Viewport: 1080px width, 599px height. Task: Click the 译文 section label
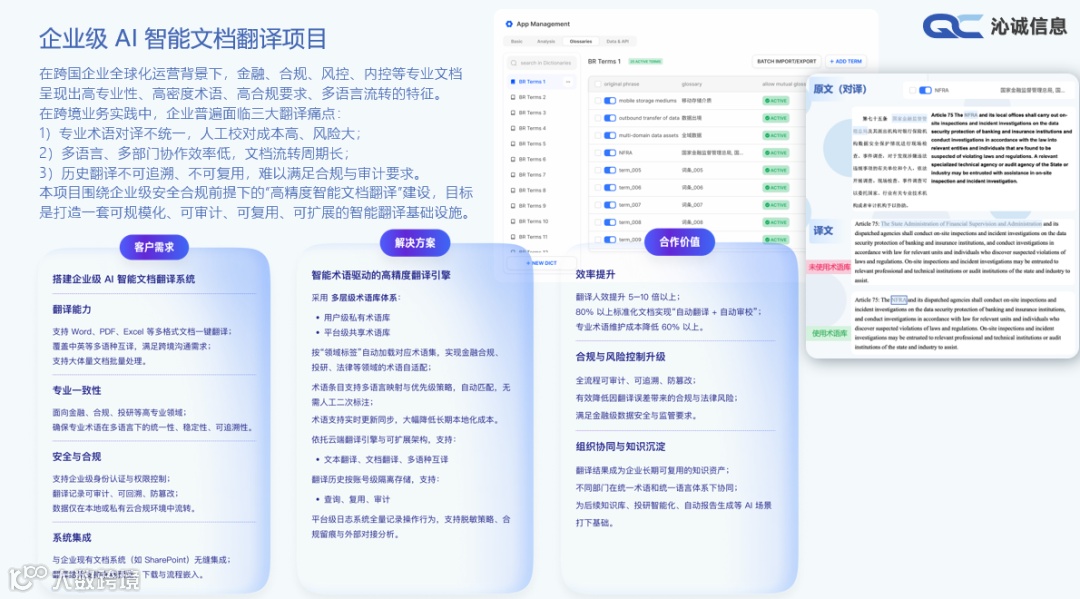coord(823,230)
